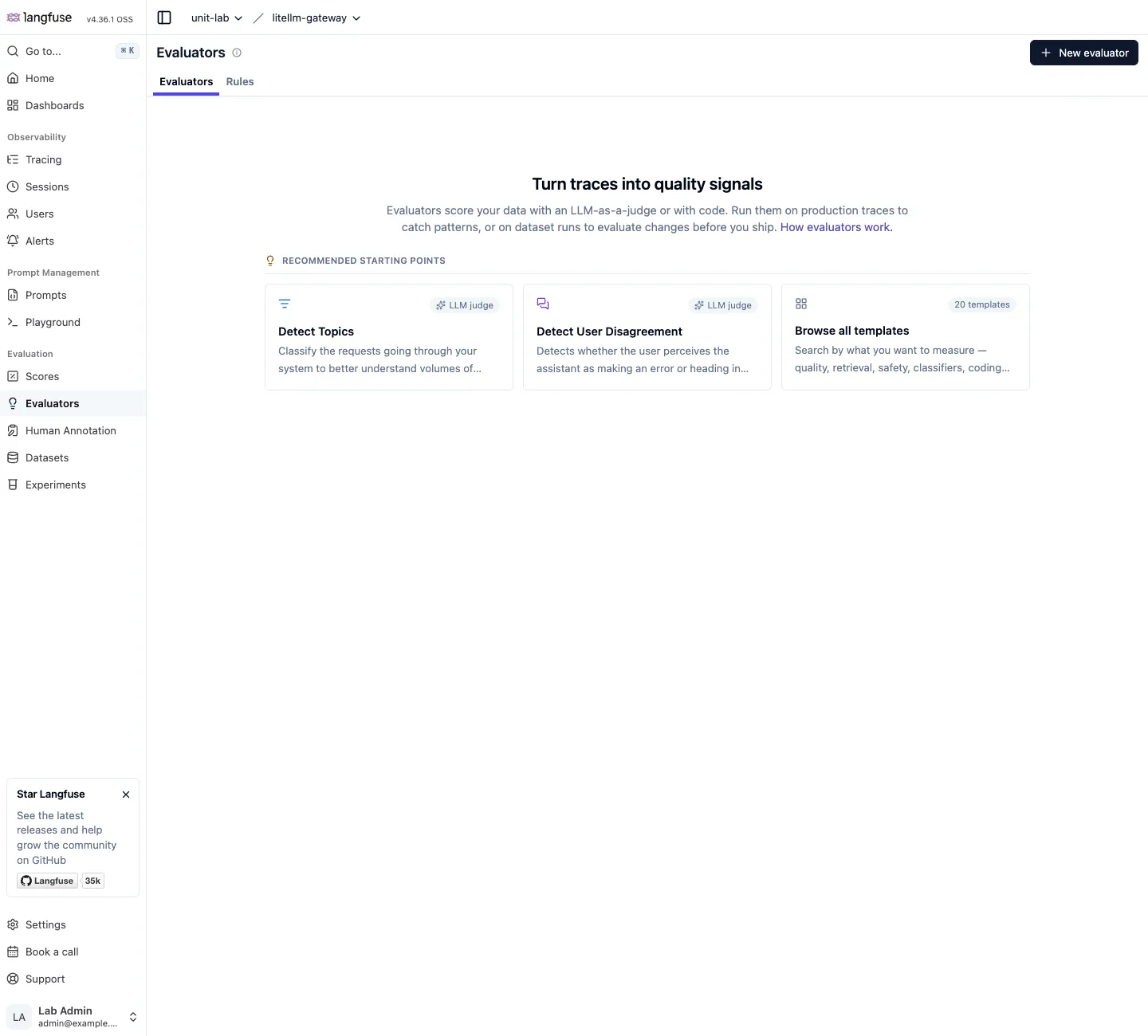The width and height of the screenshot is (1148, 1036).
Task: Open Human Annotation in the sidebar
Action: (x=73, y=430)
